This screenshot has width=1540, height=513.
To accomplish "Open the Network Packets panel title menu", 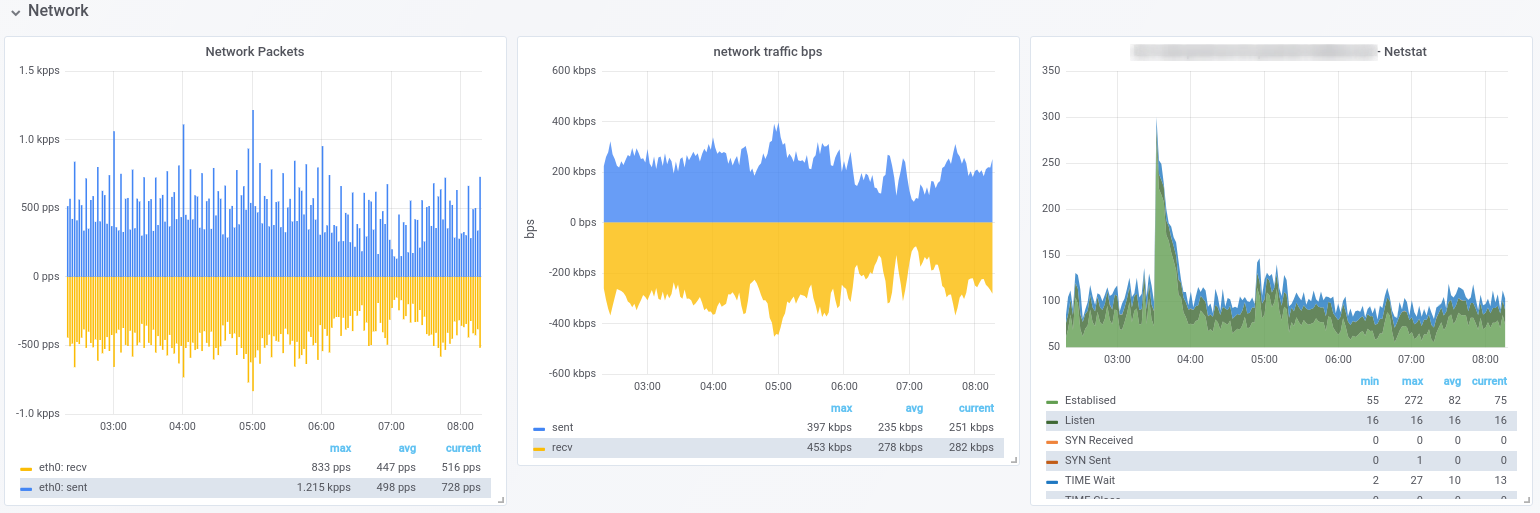I will point(254,52).
